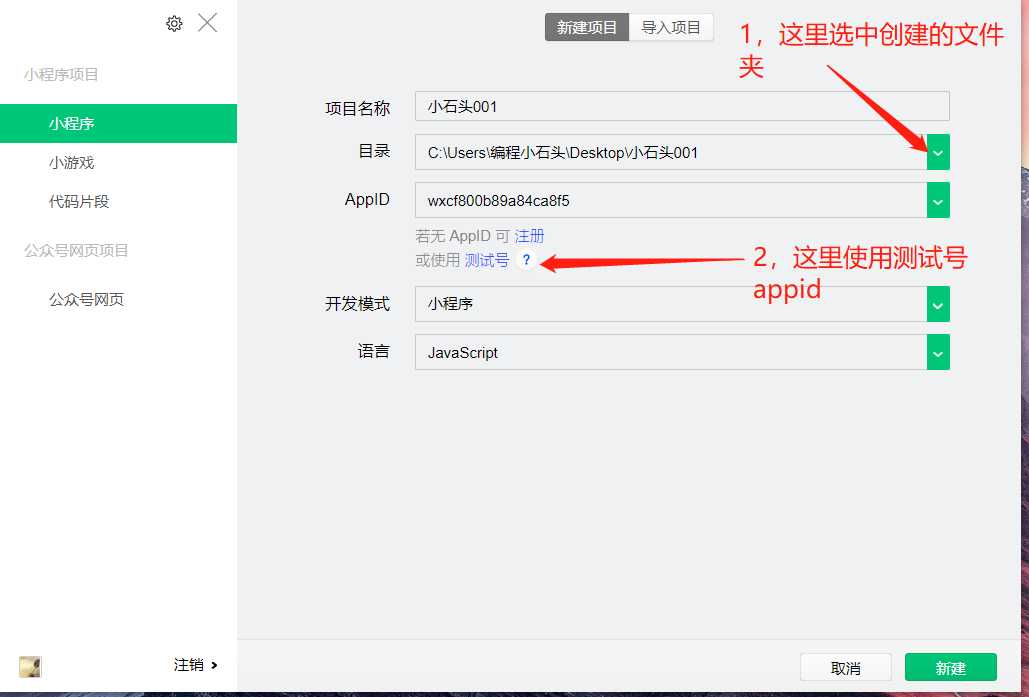1029x697 pixels.
Task: Close the project dialog with X icon
Action: coord(207,23)
